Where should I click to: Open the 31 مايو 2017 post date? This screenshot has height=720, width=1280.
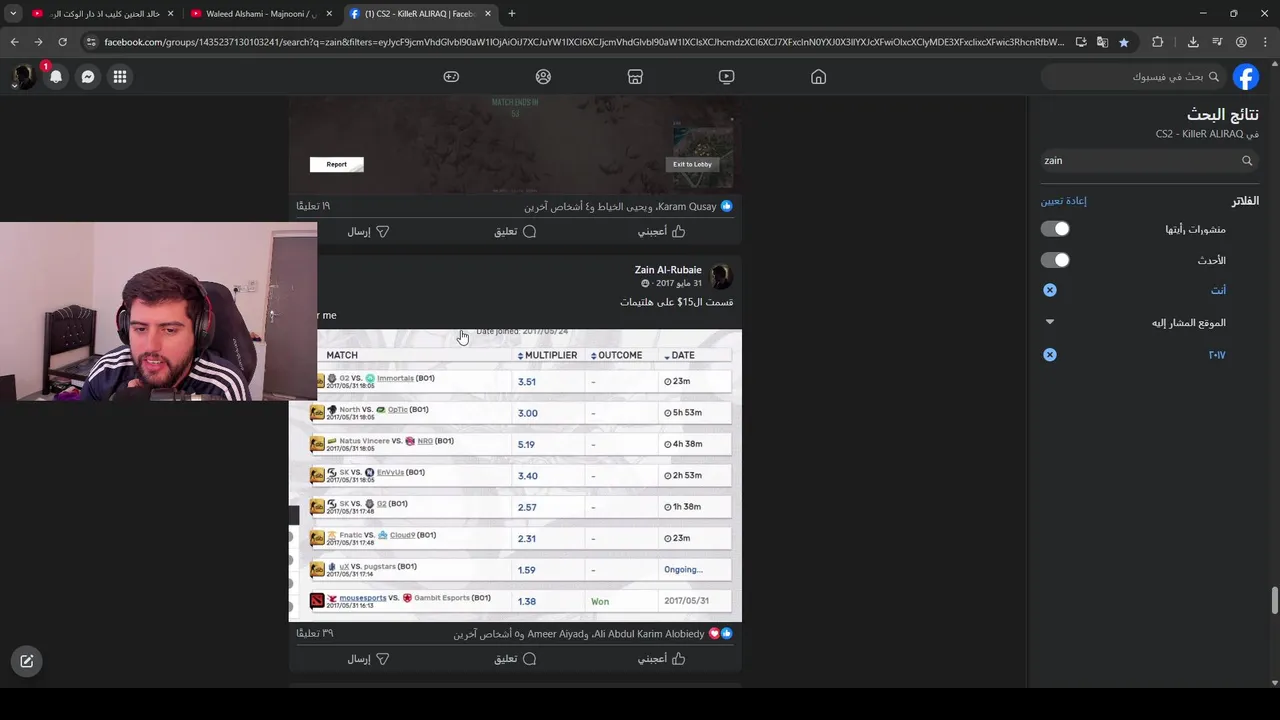pyautogui.click(x=679, y=284)
